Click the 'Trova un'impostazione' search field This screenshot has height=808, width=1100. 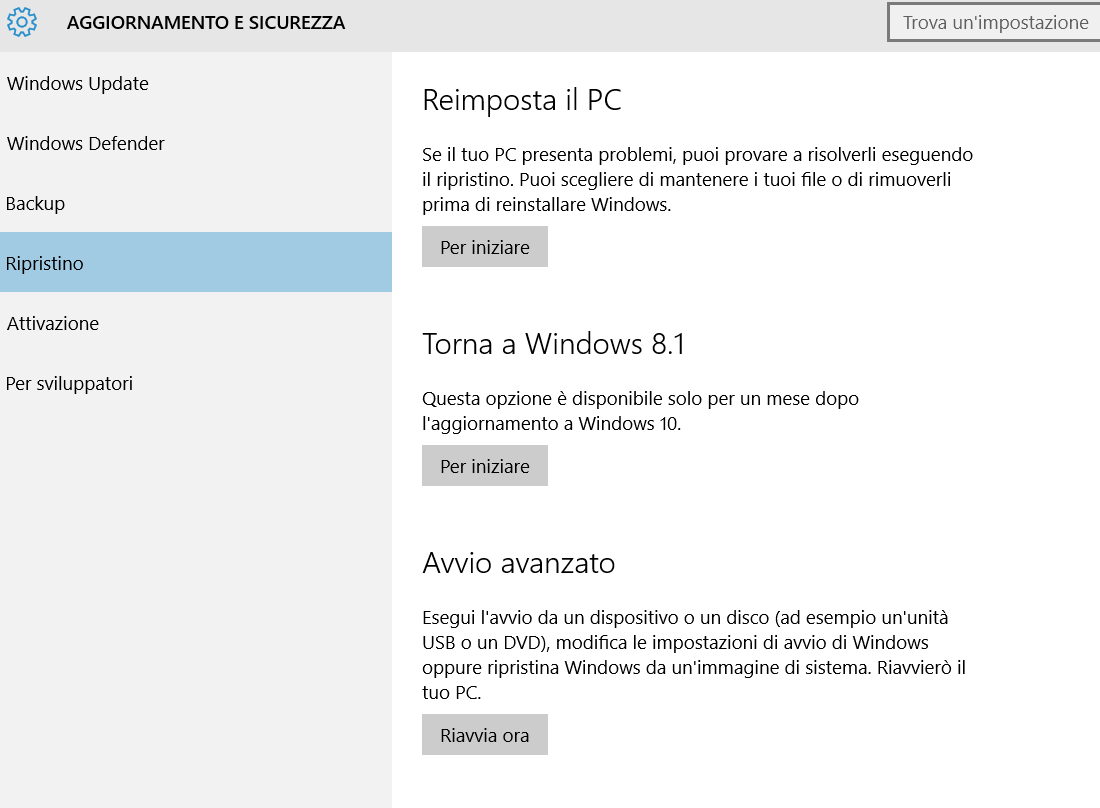pos(994,22)
